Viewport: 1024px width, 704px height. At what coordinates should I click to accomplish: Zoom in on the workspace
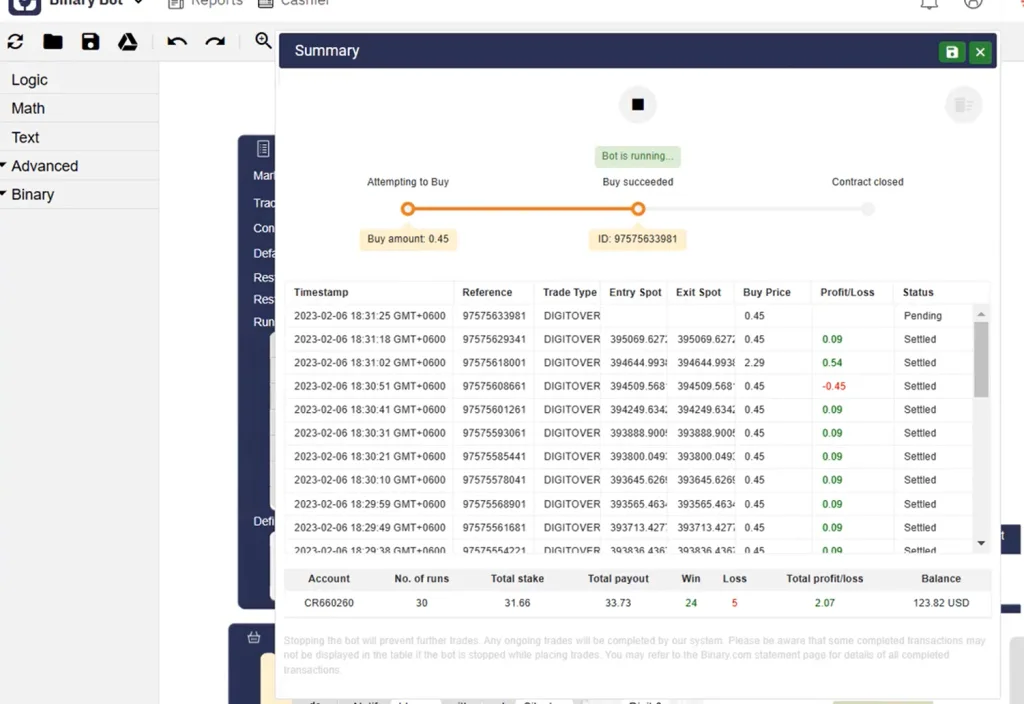coord(262,42)
